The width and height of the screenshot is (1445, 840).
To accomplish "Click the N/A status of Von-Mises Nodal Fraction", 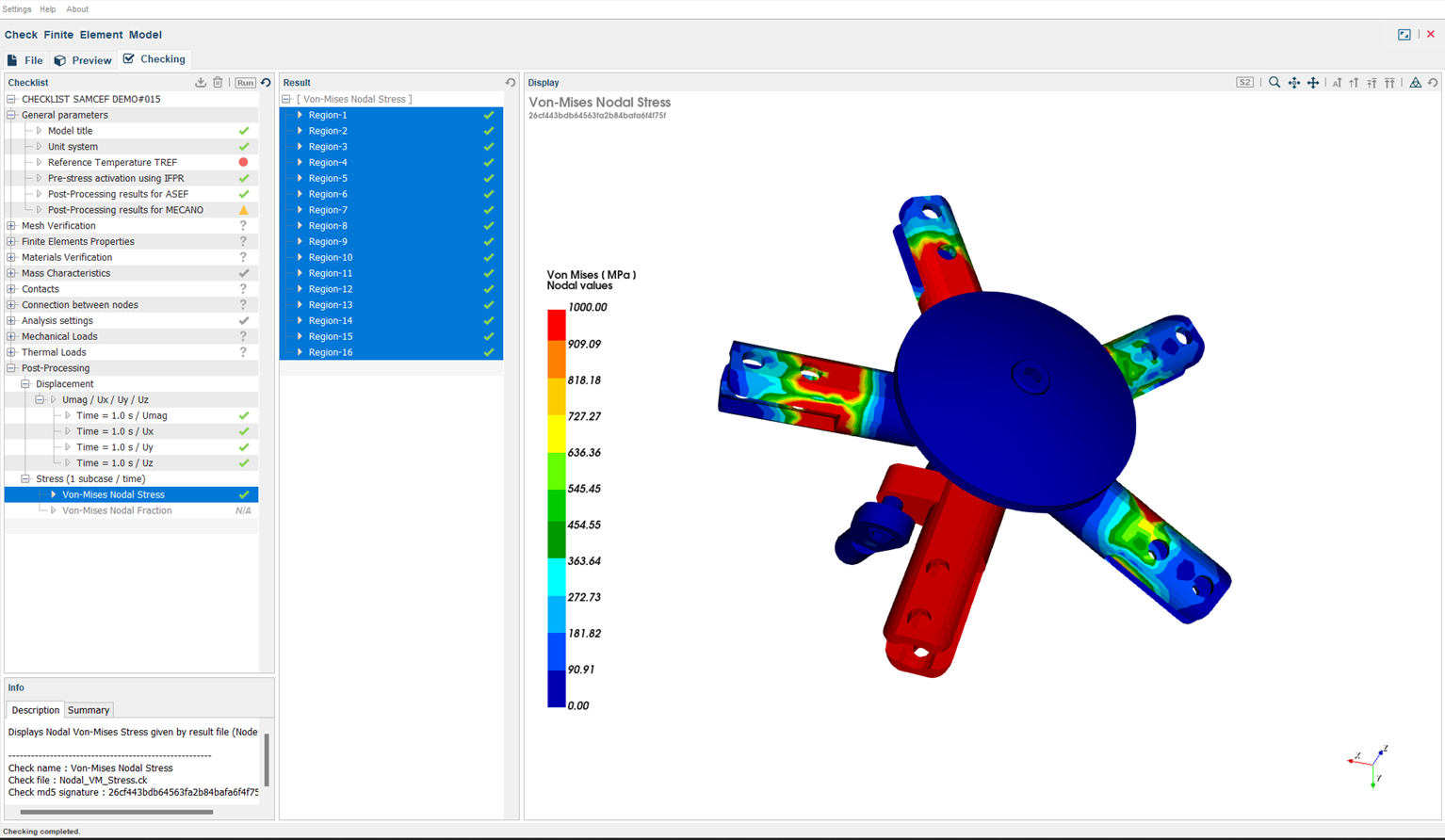I will [x=243, y=510].
